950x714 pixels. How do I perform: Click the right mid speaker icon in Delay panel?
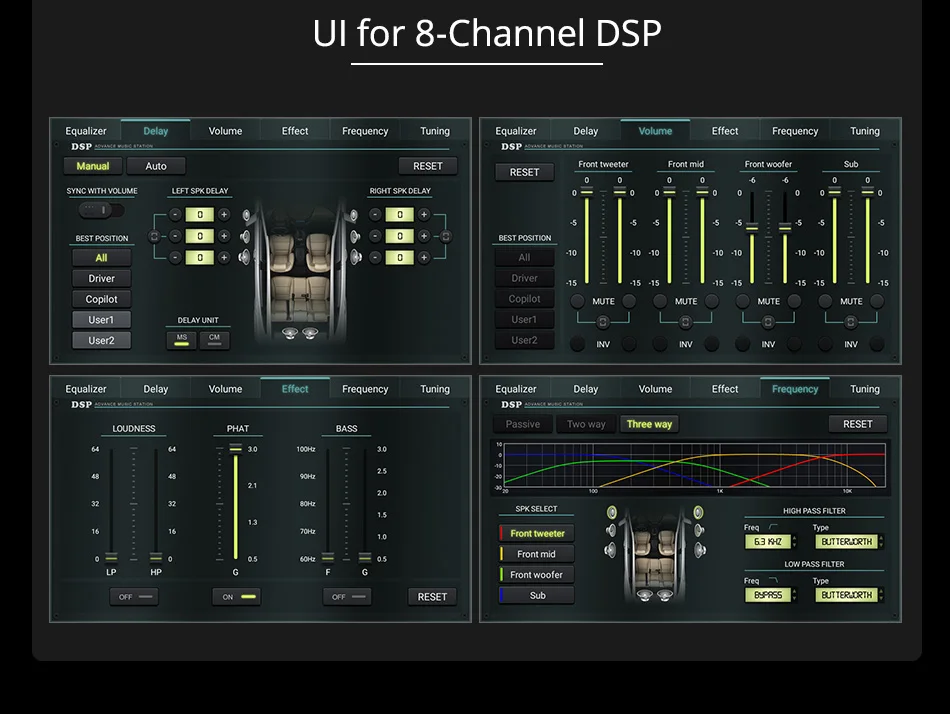[354, 236]
